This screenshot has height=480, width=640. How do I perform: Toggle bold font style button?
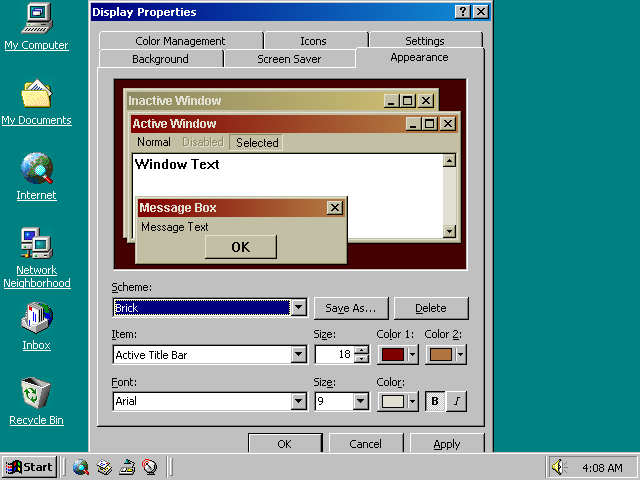(x=435, y=401)
